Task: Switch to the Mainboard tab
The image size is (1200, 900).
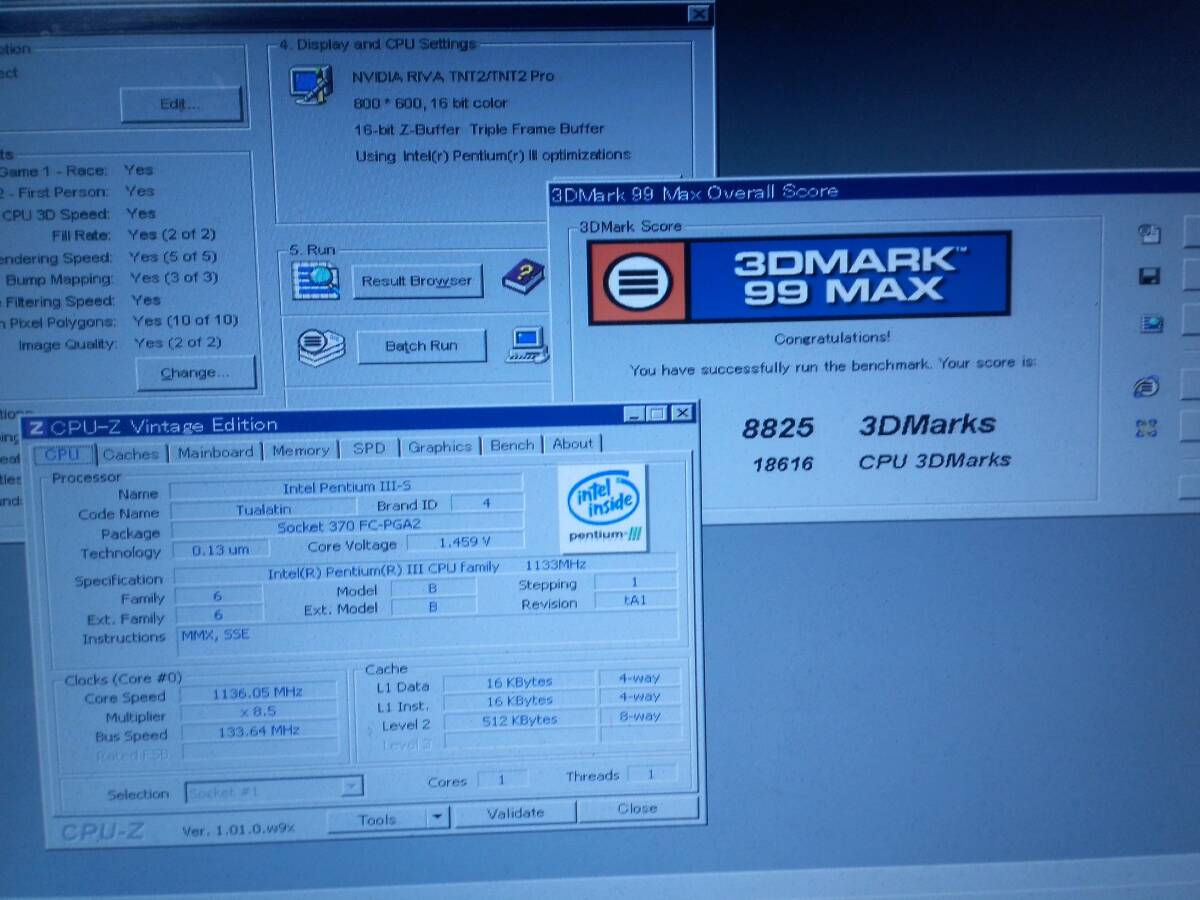Action: (215, 452)
